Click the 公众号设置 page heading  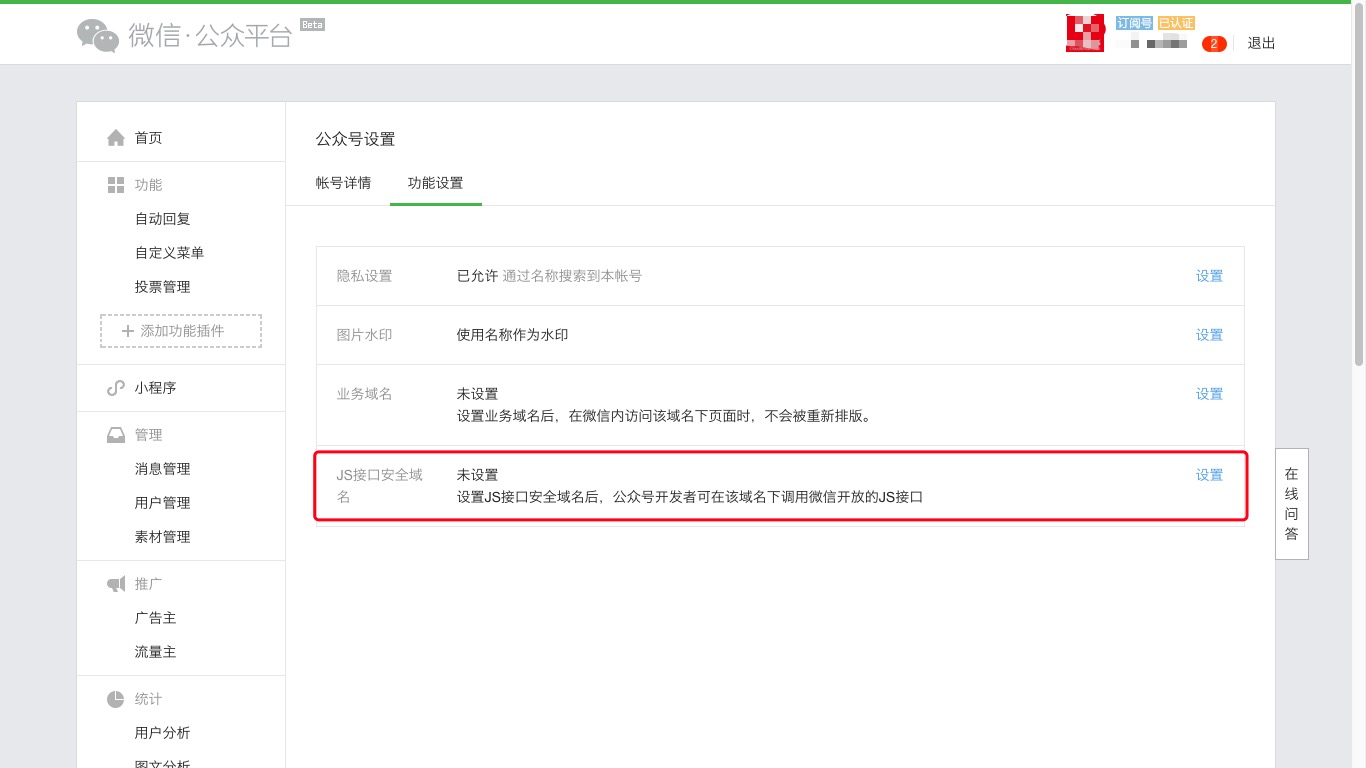(x=356, y=139)
